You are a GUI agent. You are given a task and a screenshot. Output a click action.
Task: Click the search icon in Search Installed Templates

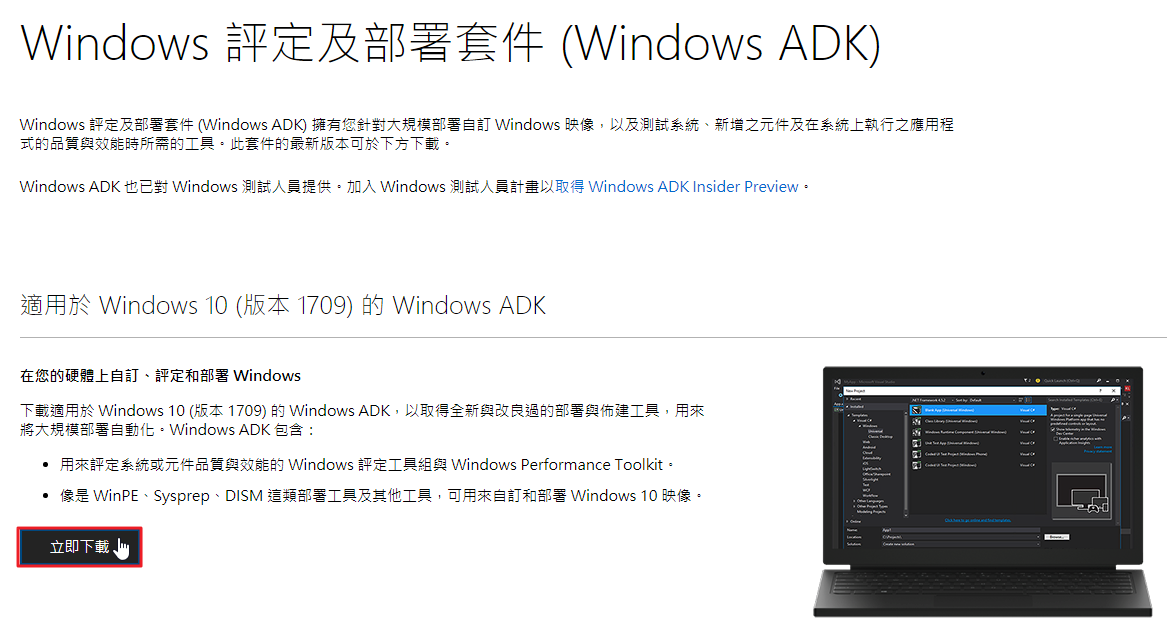tap(1113, 400)
